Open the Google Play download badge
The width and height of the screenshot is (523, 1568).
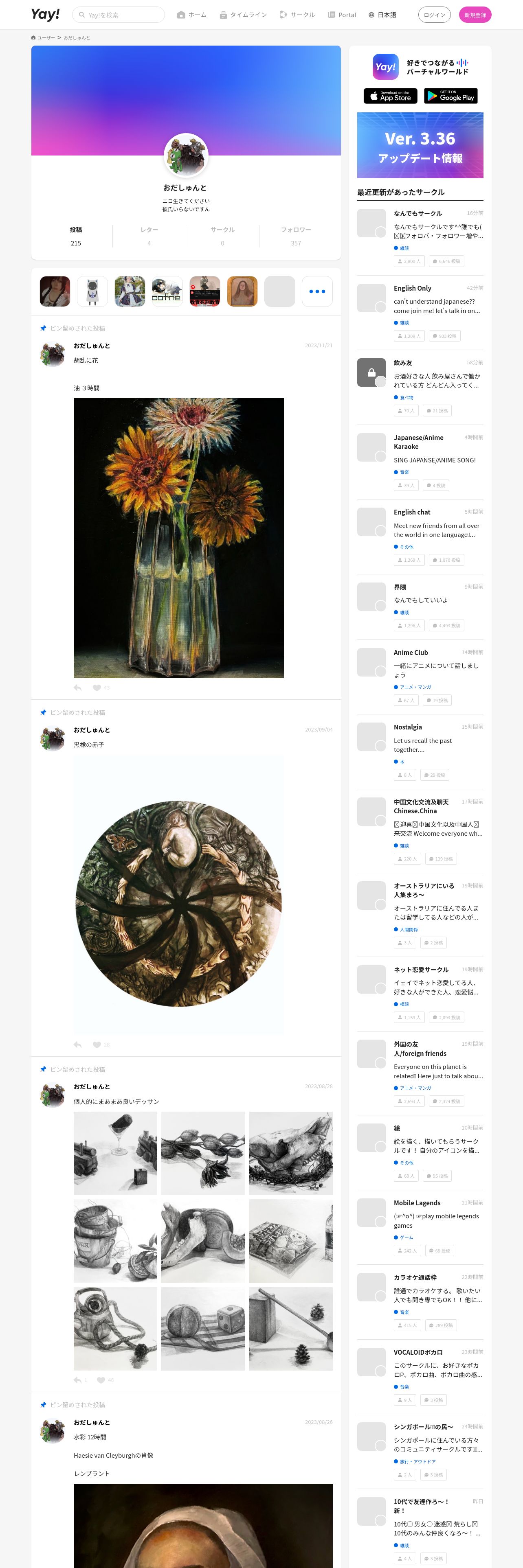pos(450,96)
